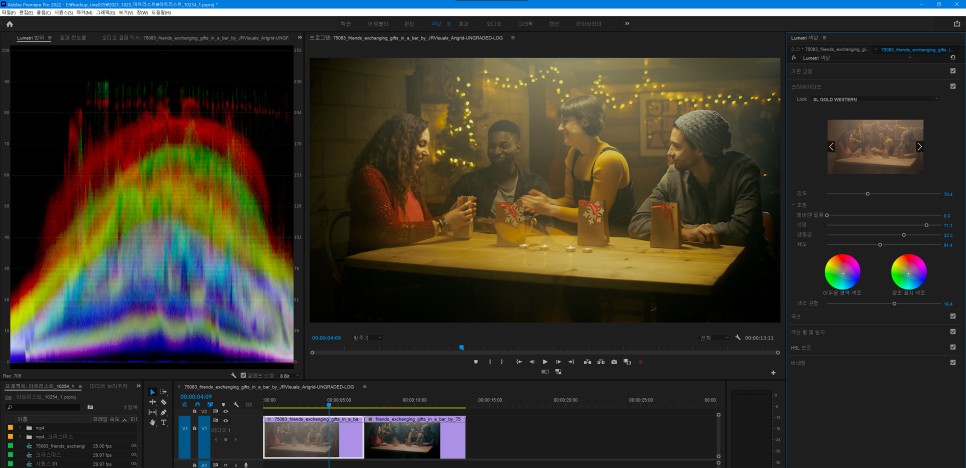The width and height of the screenshot is (966, 468).
Task: Show next Look preview arrow
Action: [x=919, y=147]
